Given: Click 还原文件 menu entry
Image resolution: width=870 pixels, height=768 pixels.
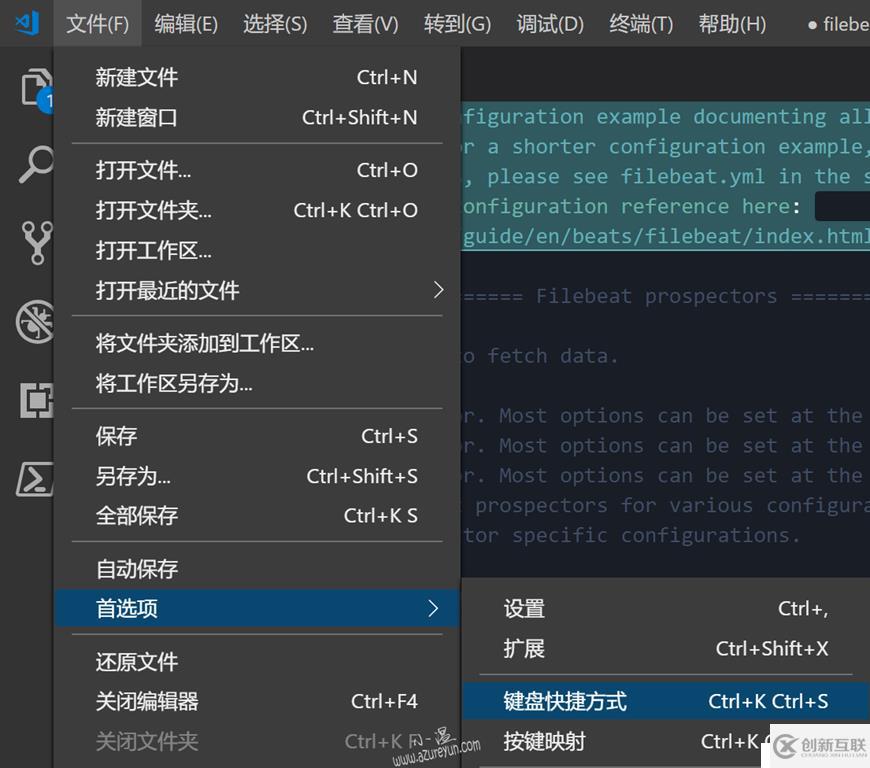Looking at the screenshot, I should click(257, 661).
